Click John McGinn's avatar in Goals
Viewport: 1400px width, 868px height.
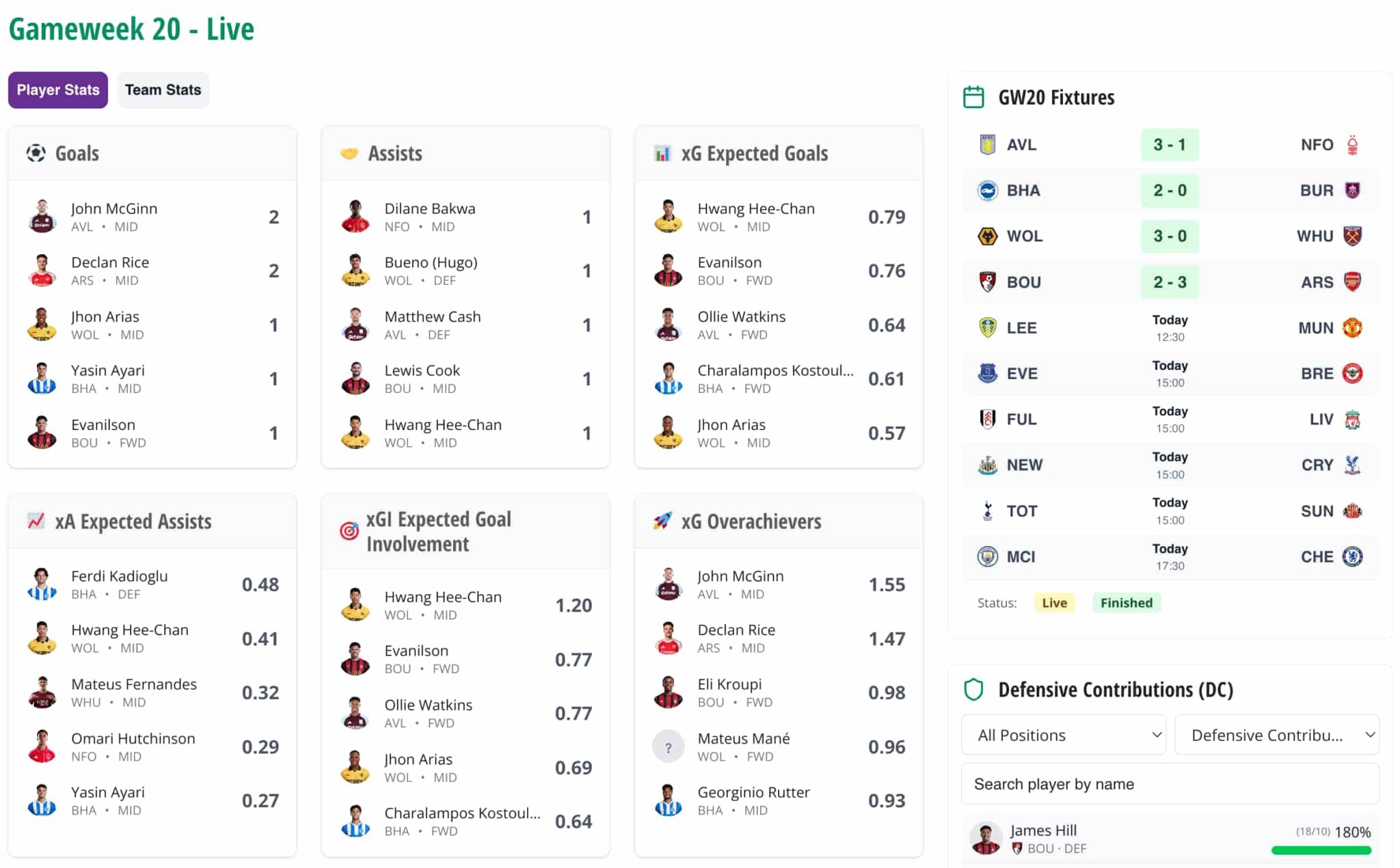point(42,217)
